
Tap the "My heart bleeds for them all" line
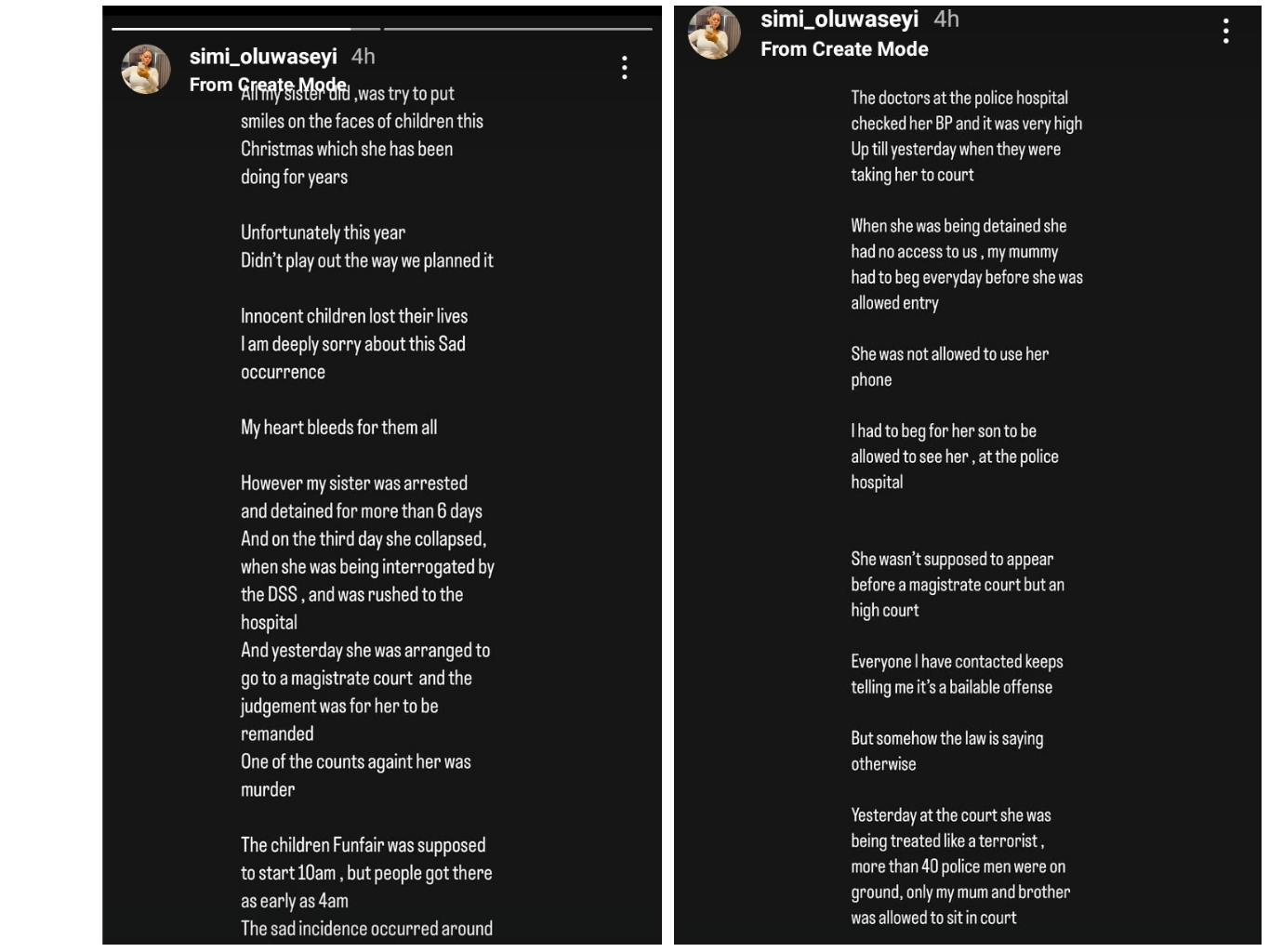click(338, 428)
